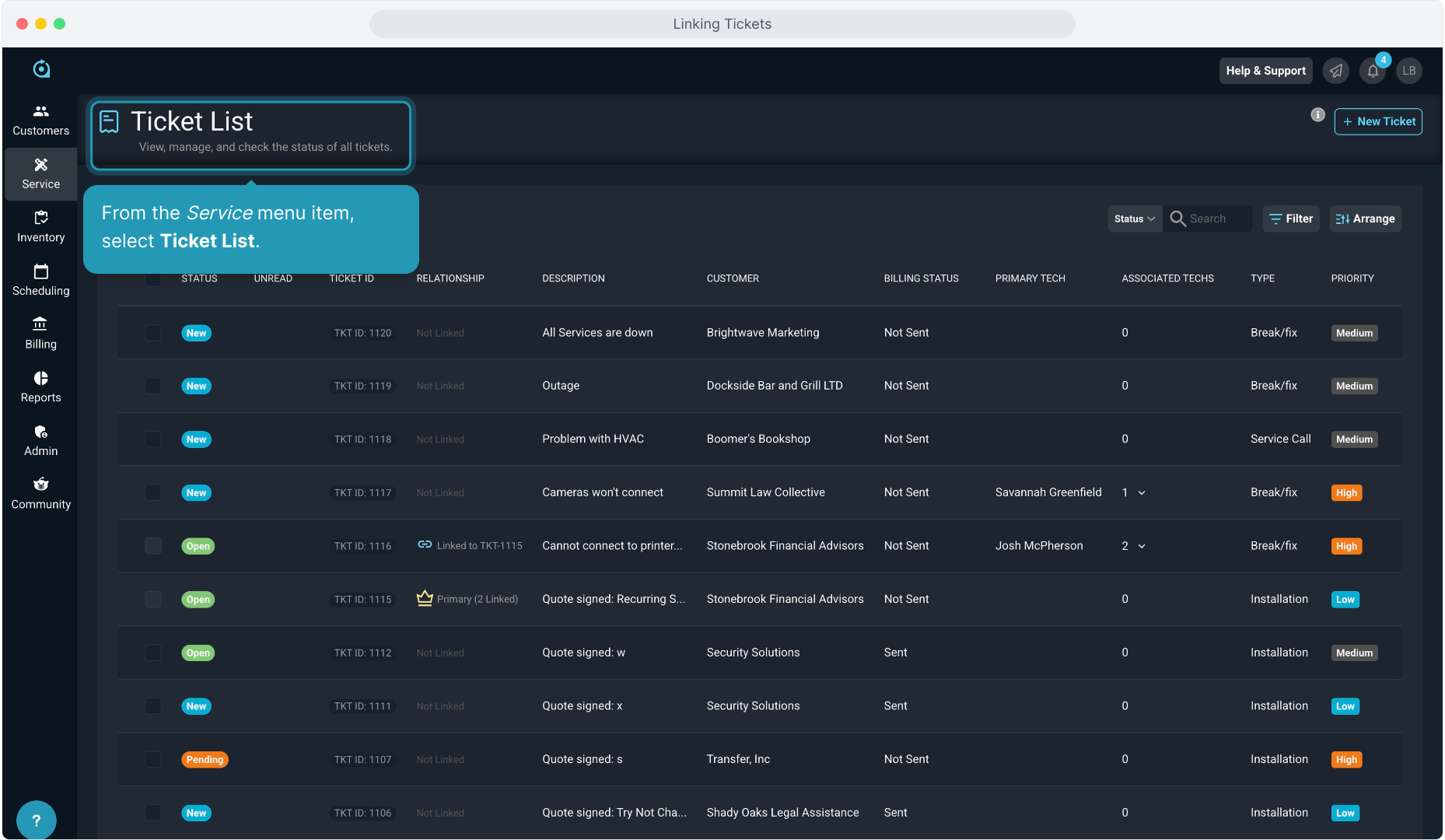Go to Billing in the sidebar

[41, 333]
